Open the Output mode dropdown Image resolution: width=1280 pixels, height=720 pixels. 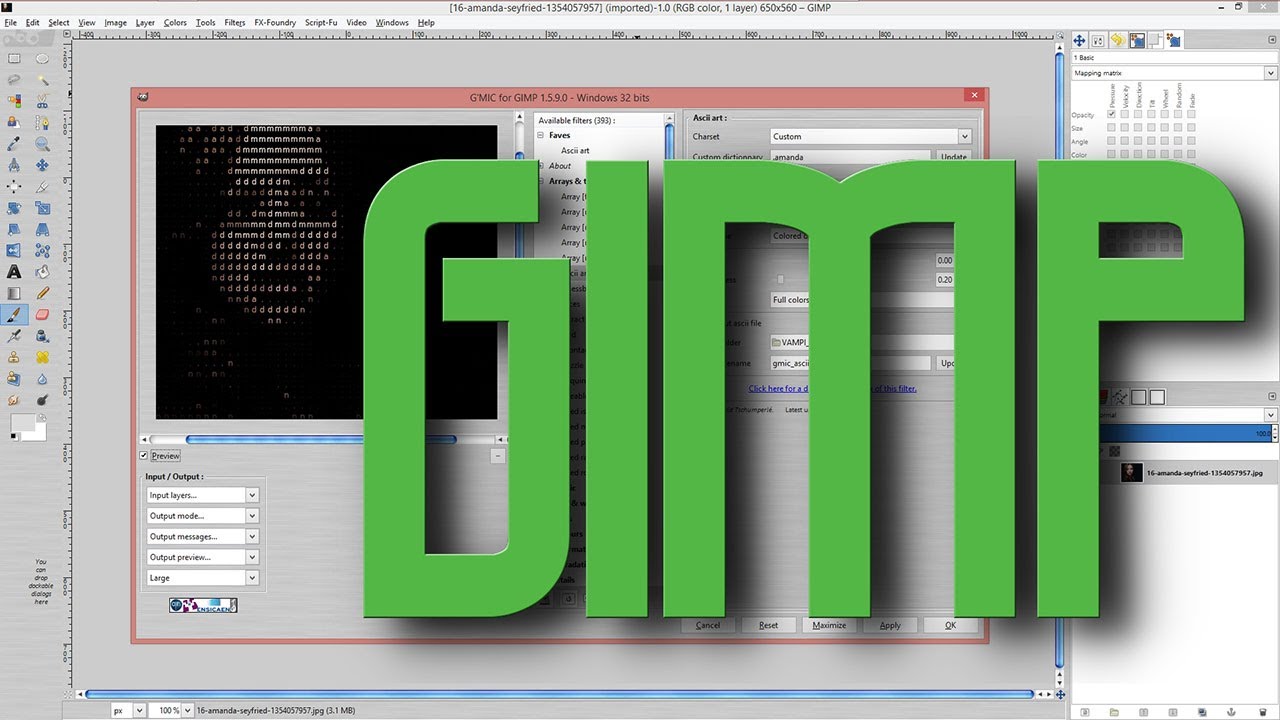(203, 516)
